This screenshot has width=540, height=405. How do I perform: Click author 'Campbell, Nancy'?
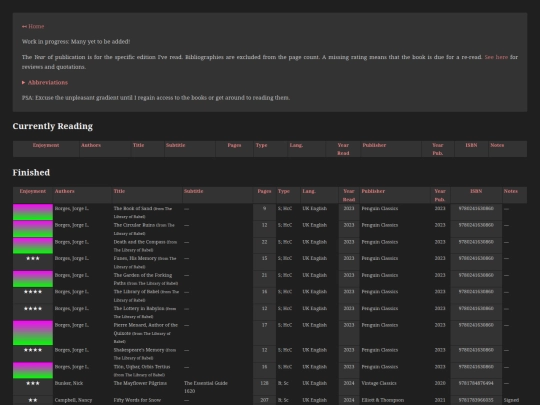73,400
